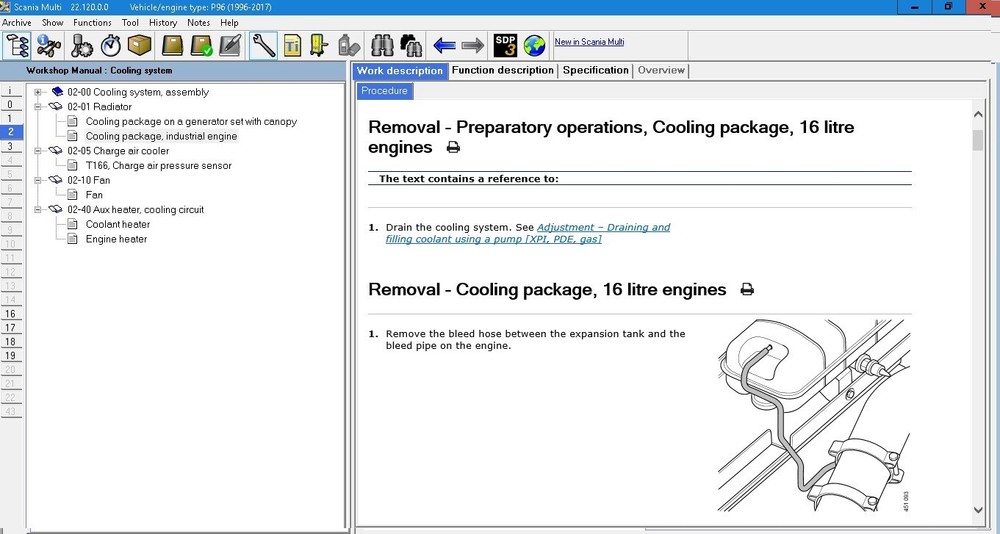
Task: Click the greyed Overview tab
Action: click(661, 70)
